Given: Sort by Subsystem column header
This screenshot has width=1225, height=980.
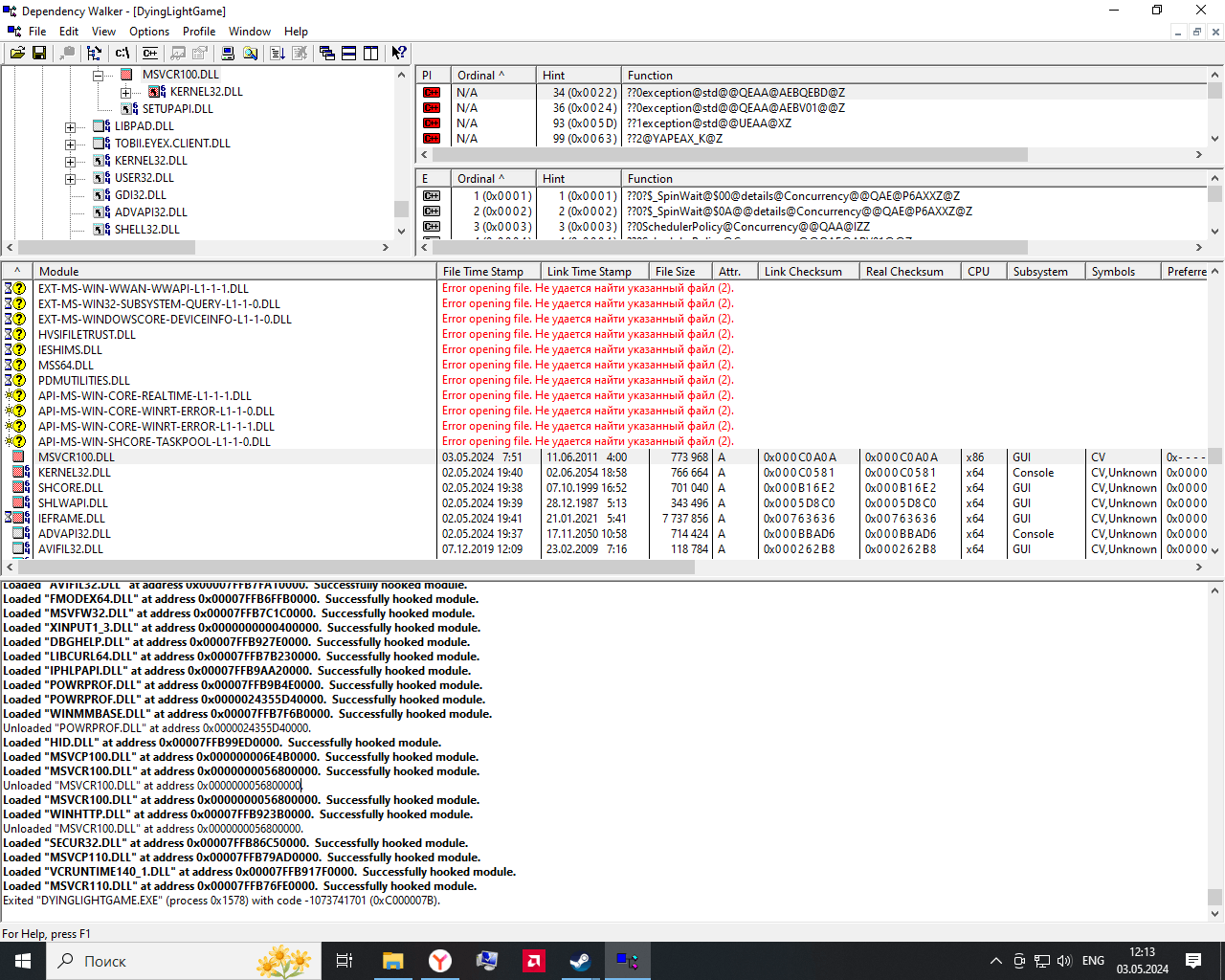Looking at the screenshot, I should click(x=1046, y=272).
